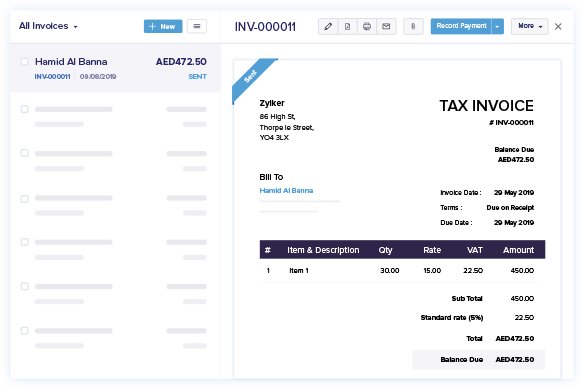
Task: Click the 22.50 VAT cell in the Item 1 row
Action: 473,270
